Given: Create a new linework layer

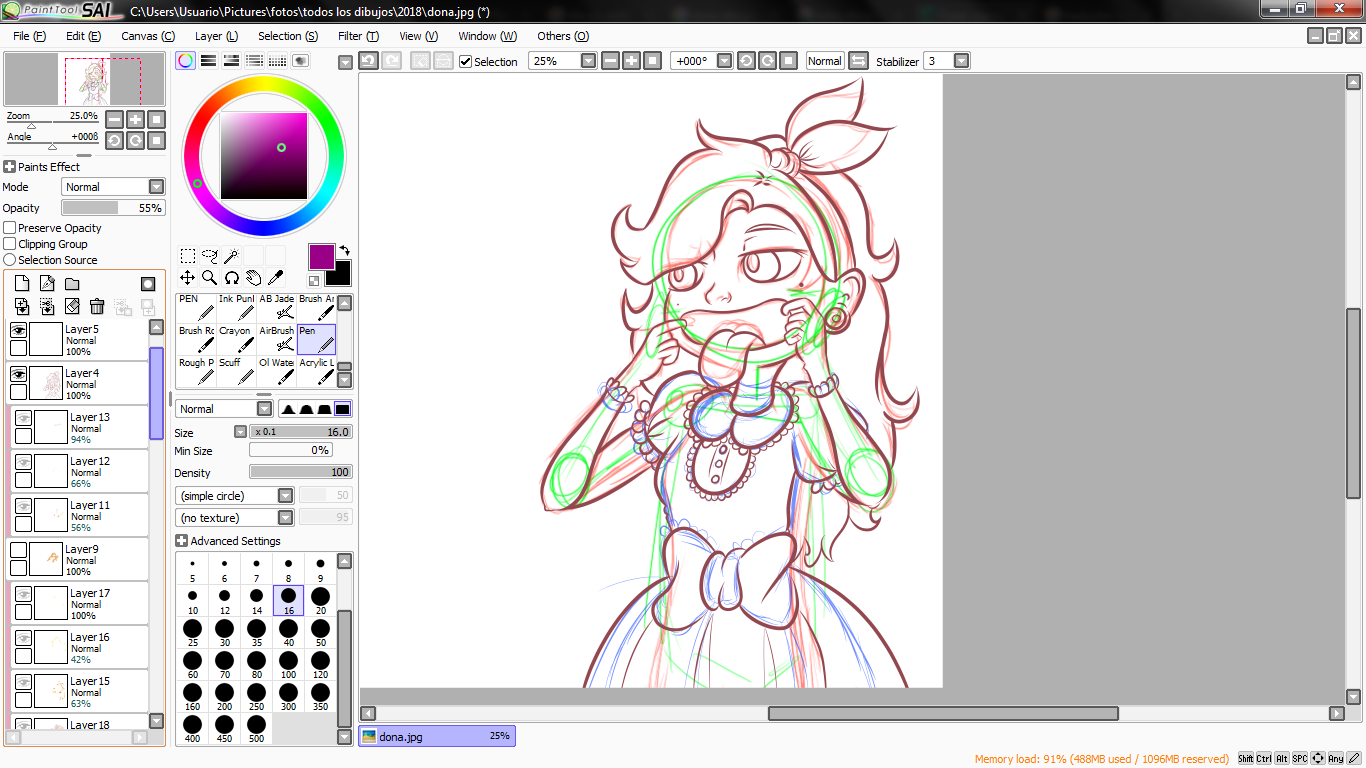Looking at the screenshot, I should click(47, 284).
